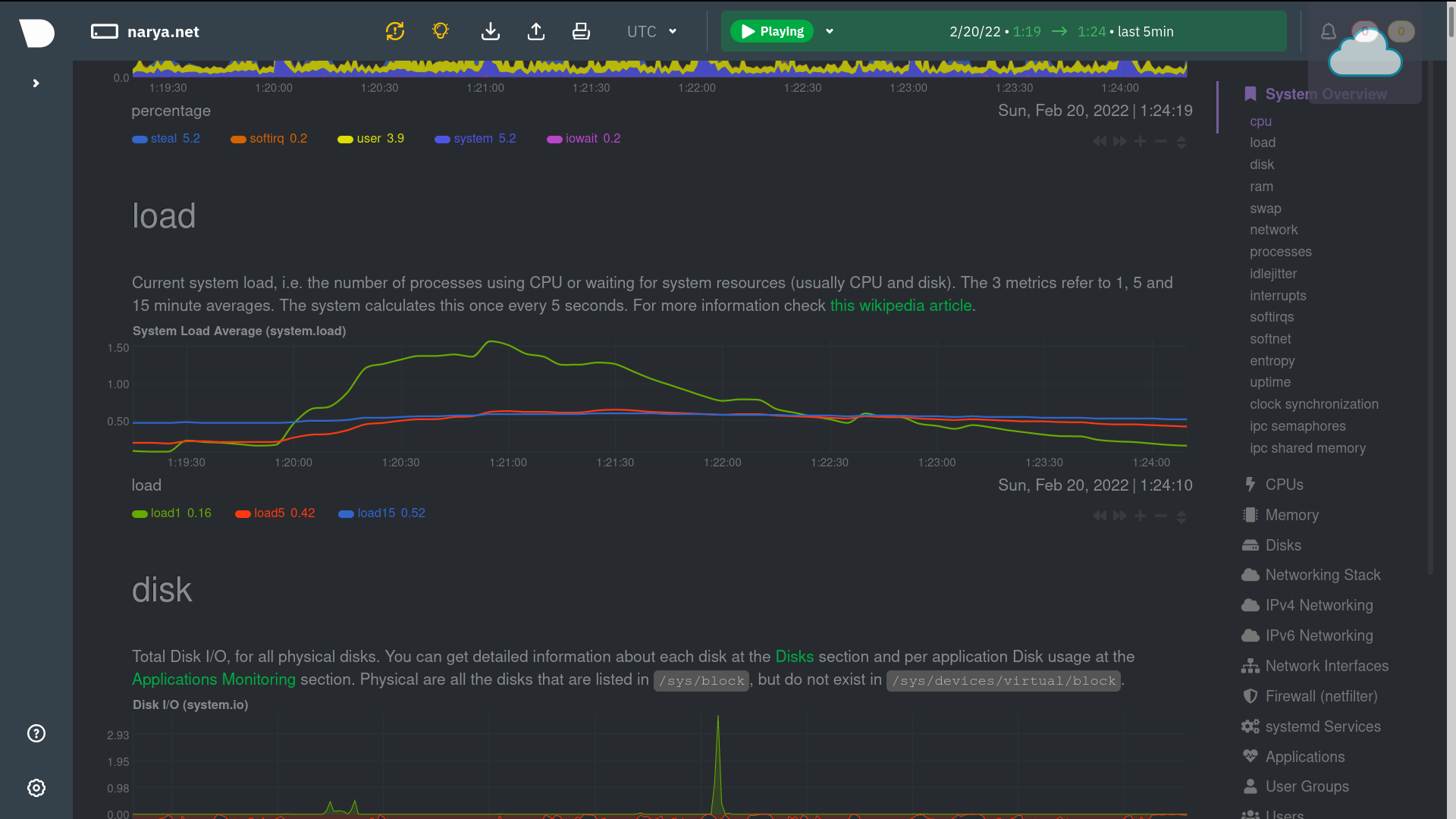Click the Playing button
Screen dimensions: 1456x819
tap(772, 31)
